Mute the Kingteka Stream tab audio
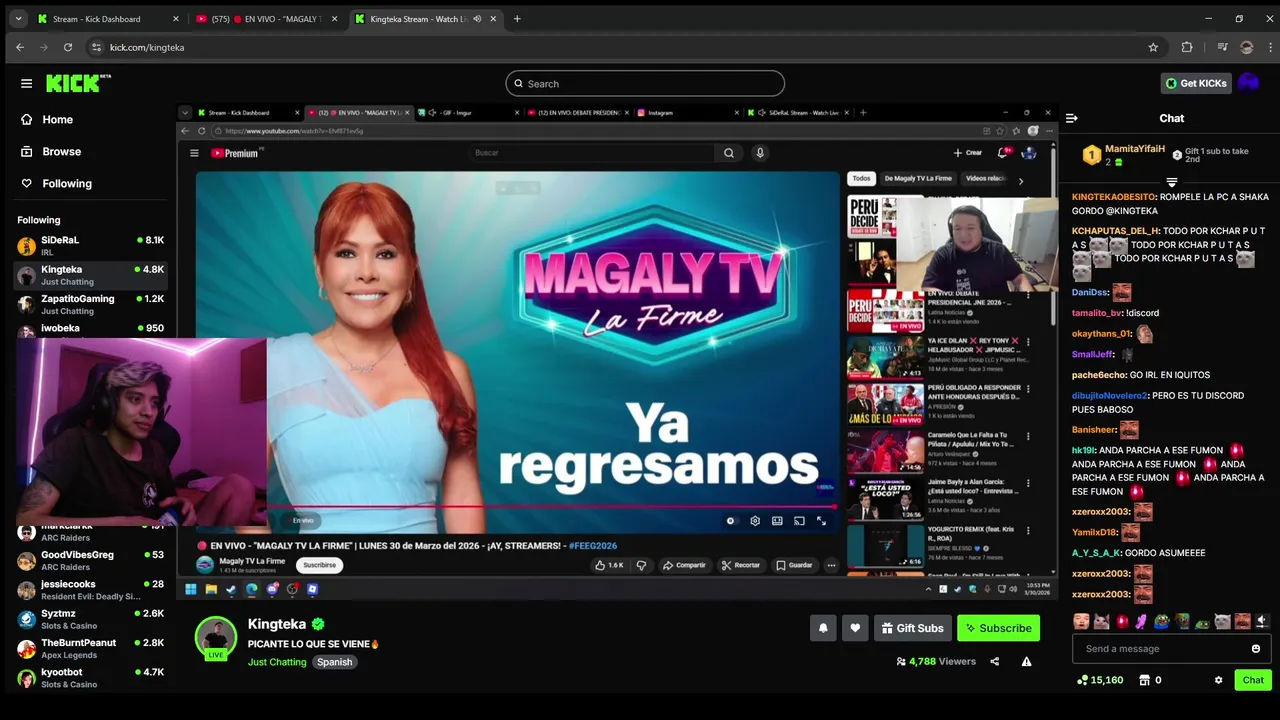The height and width of the screenshot is (720, 1280). coord(477,19)
